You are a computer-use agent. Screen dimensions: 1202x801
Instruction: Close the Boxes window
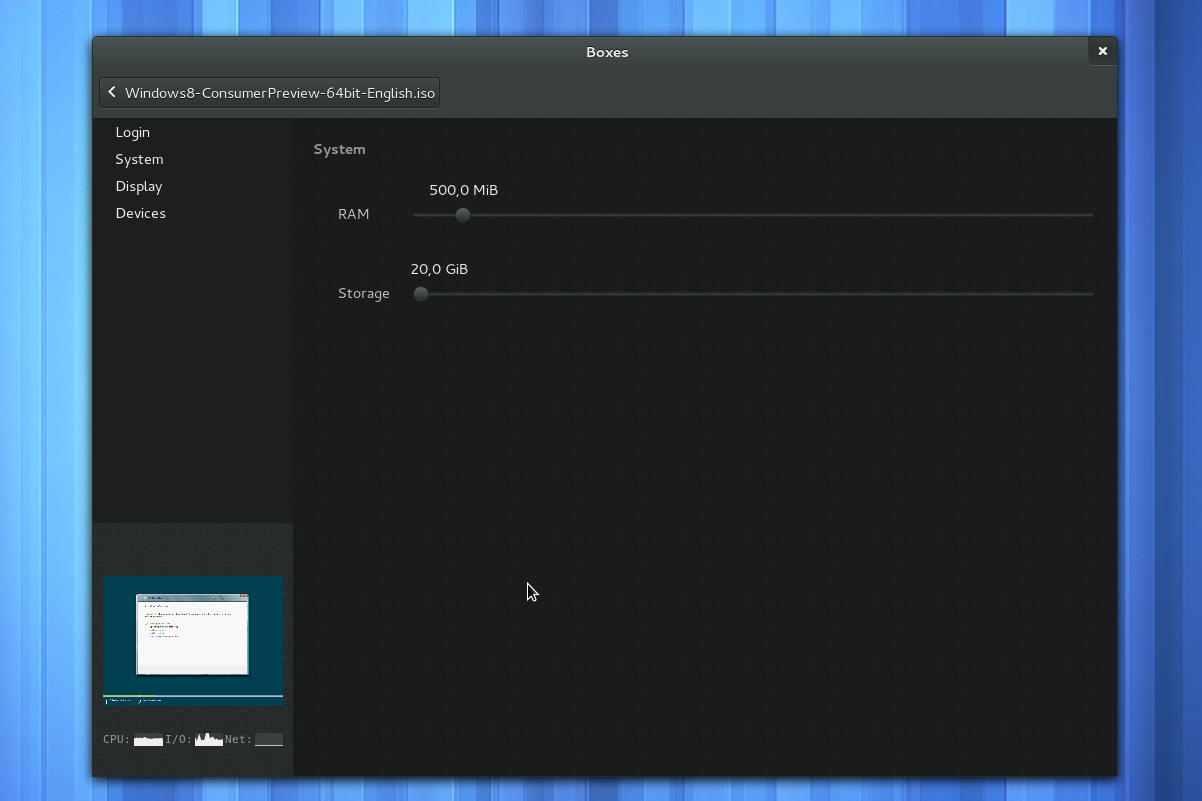pos(1102,51)
